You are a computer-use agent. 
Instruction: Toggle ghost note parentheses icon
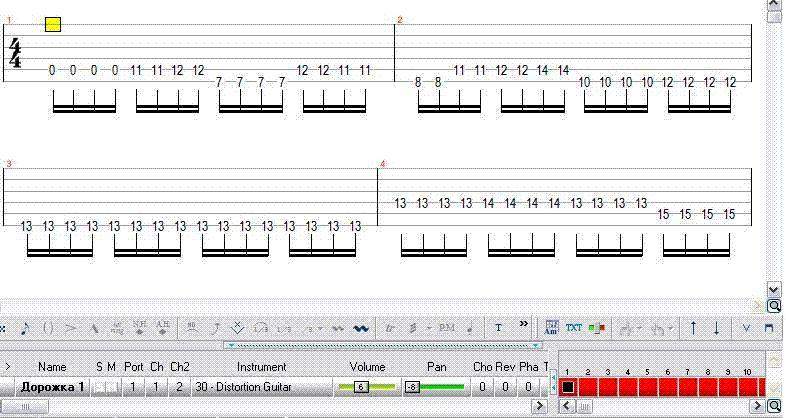point(47,327)
